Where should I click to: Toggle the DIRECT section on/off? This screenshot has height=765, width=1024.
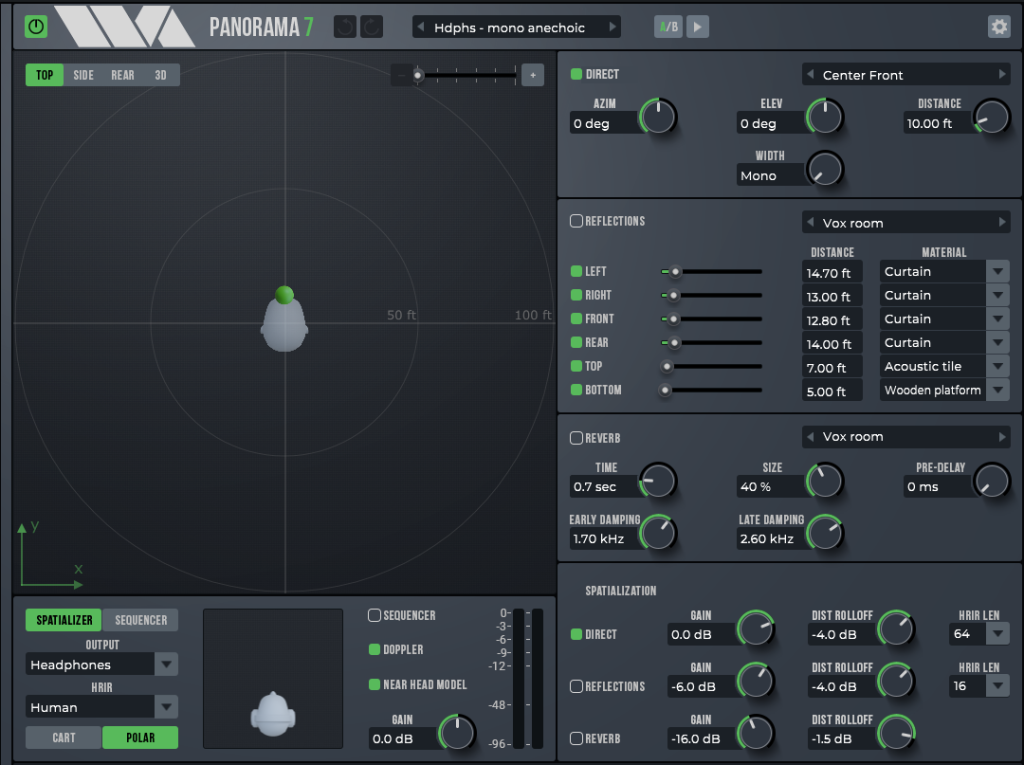click(x=576, y=74)
